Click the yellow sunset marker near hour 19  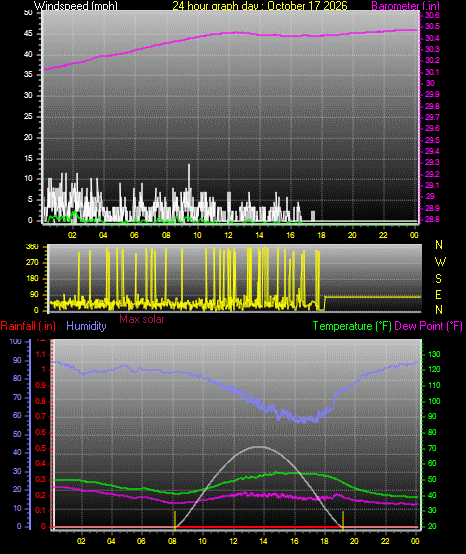(343, 520)
